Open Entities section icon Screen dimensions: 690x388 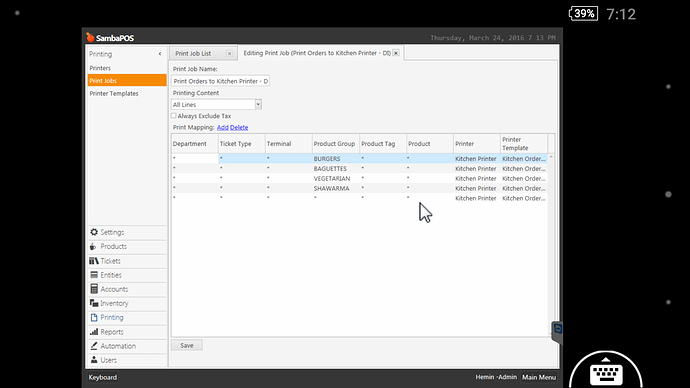click(94, 275)
